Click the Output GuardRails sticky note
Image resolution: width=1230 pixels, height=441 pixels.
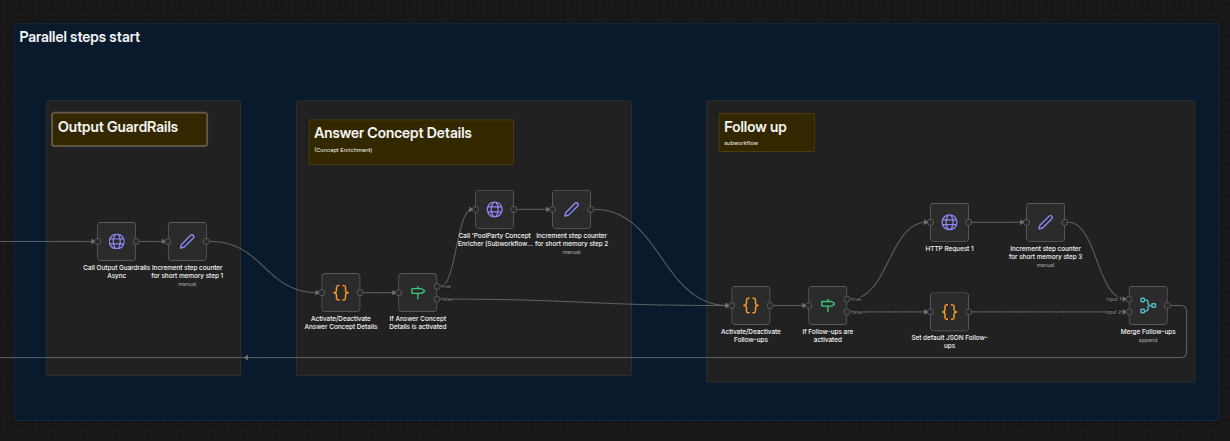click(129, 129)
